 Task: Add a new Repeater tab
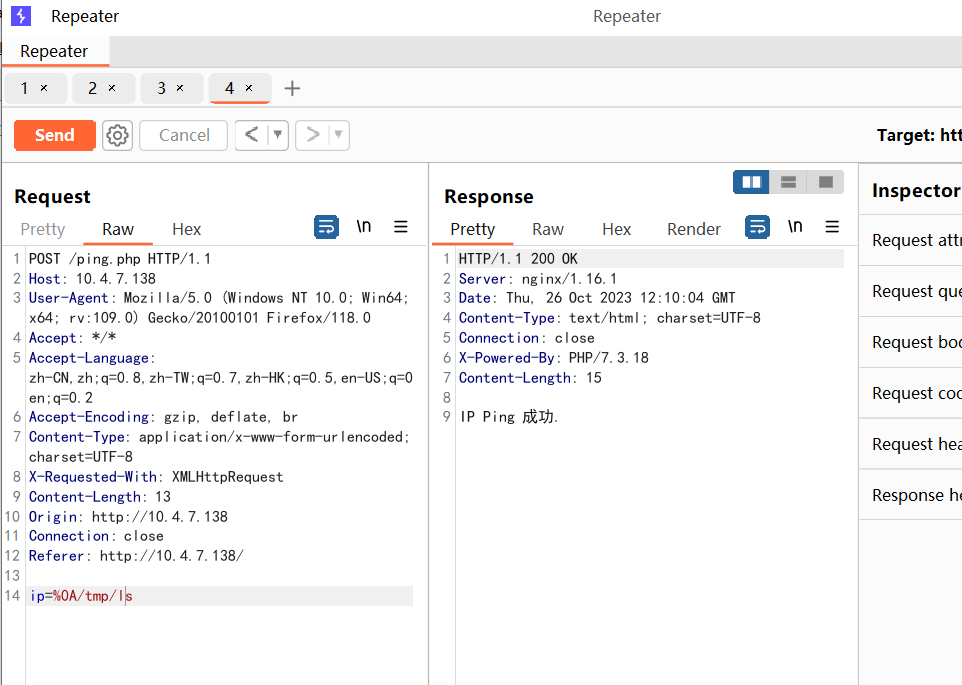292,88
